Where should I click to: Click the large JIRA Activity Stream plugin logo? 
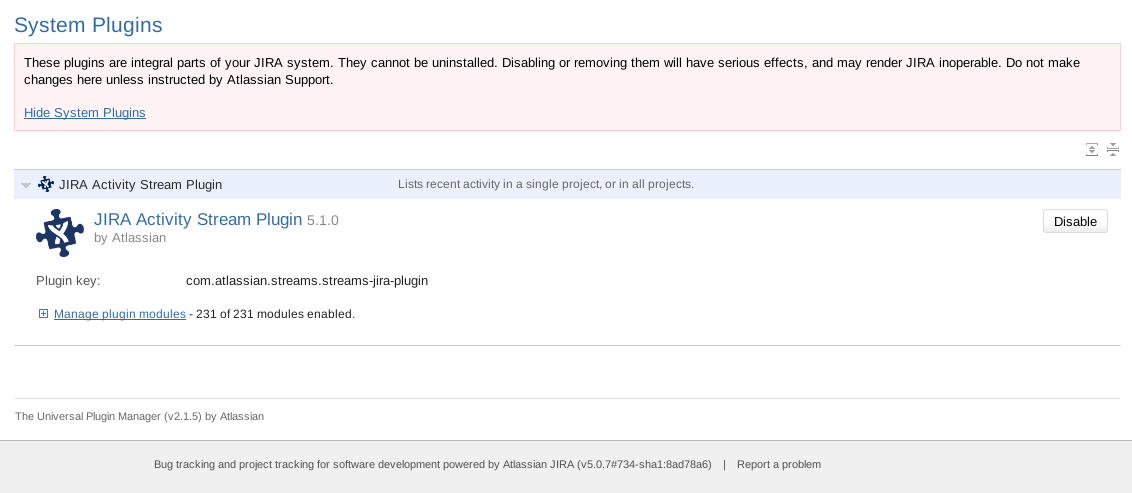pos(60,232)
